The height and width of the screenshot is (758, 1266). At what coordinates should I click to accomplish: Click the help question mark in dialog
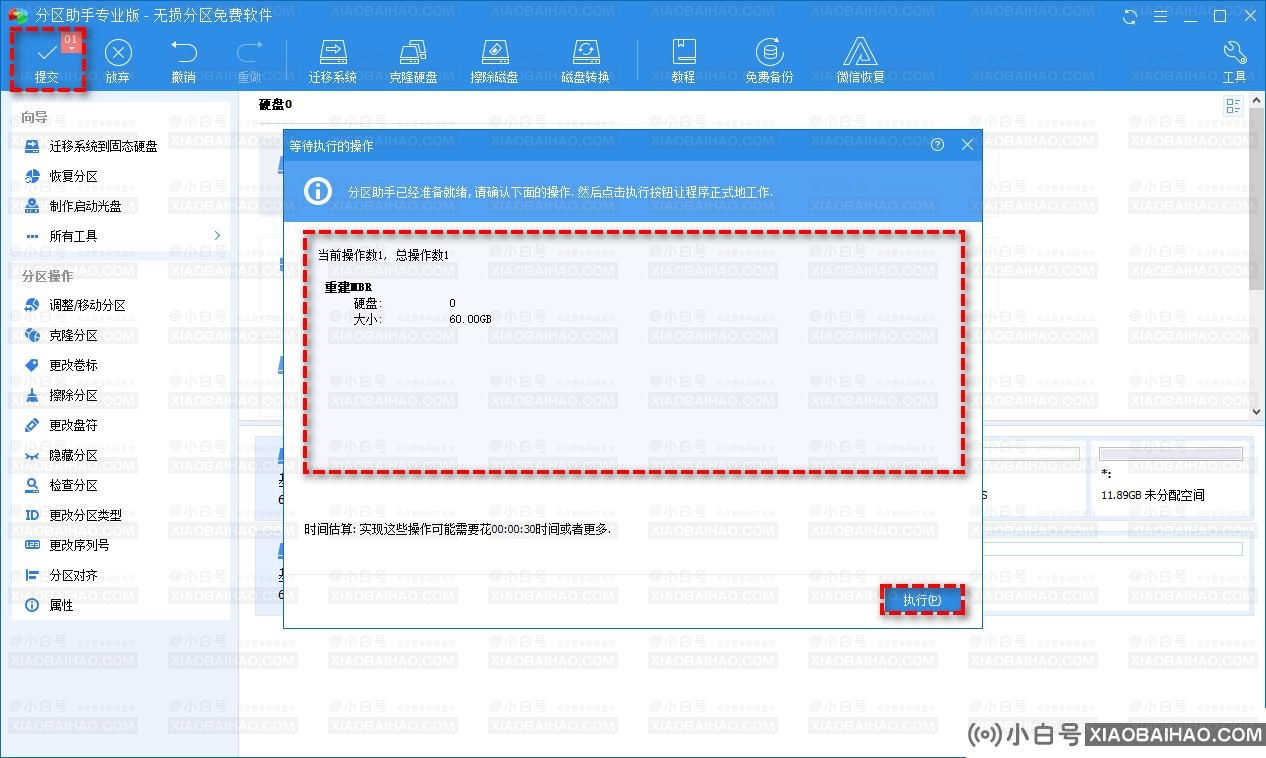pyautogui.click(x=937, y=145)
